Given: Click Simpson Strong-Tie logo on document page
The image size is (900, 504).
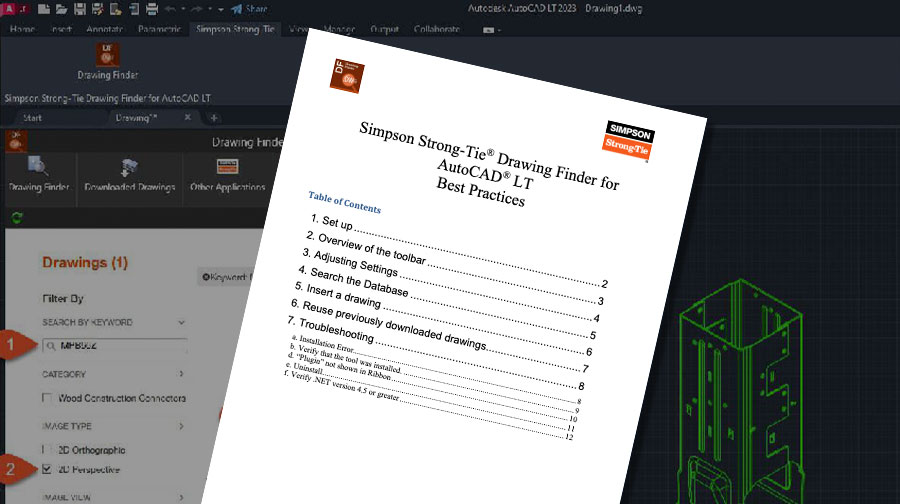Looking at the screenshot, I should coord(629,141).
